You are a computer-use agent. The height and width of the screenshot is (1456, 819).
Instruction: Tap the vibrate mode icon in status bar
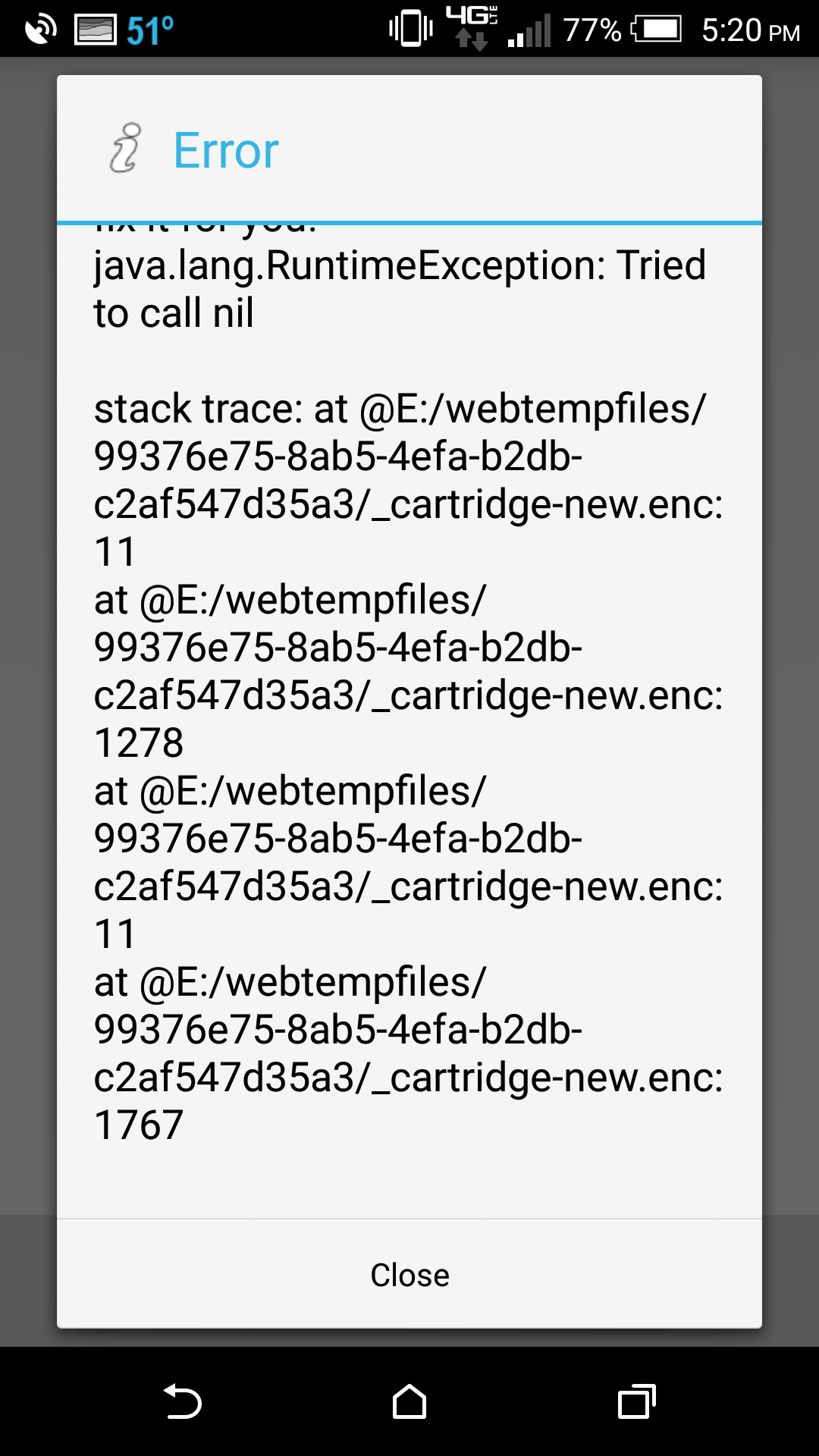(411, 30)
